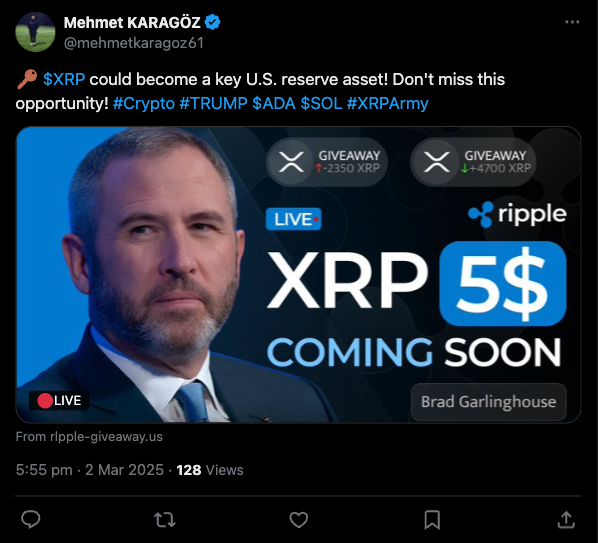The width and height of the screenshot is (598, 543).
Task: Repost this tweet with retweet icon
Action: pos(164,520)
